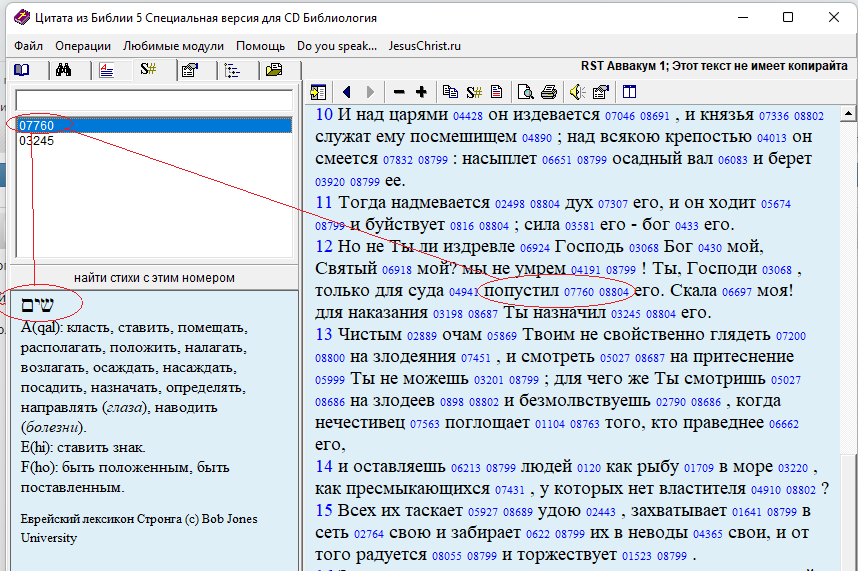858x571 pixels.
Task: Open the folder bookmarks tab
Action: [x=273, y=70]
